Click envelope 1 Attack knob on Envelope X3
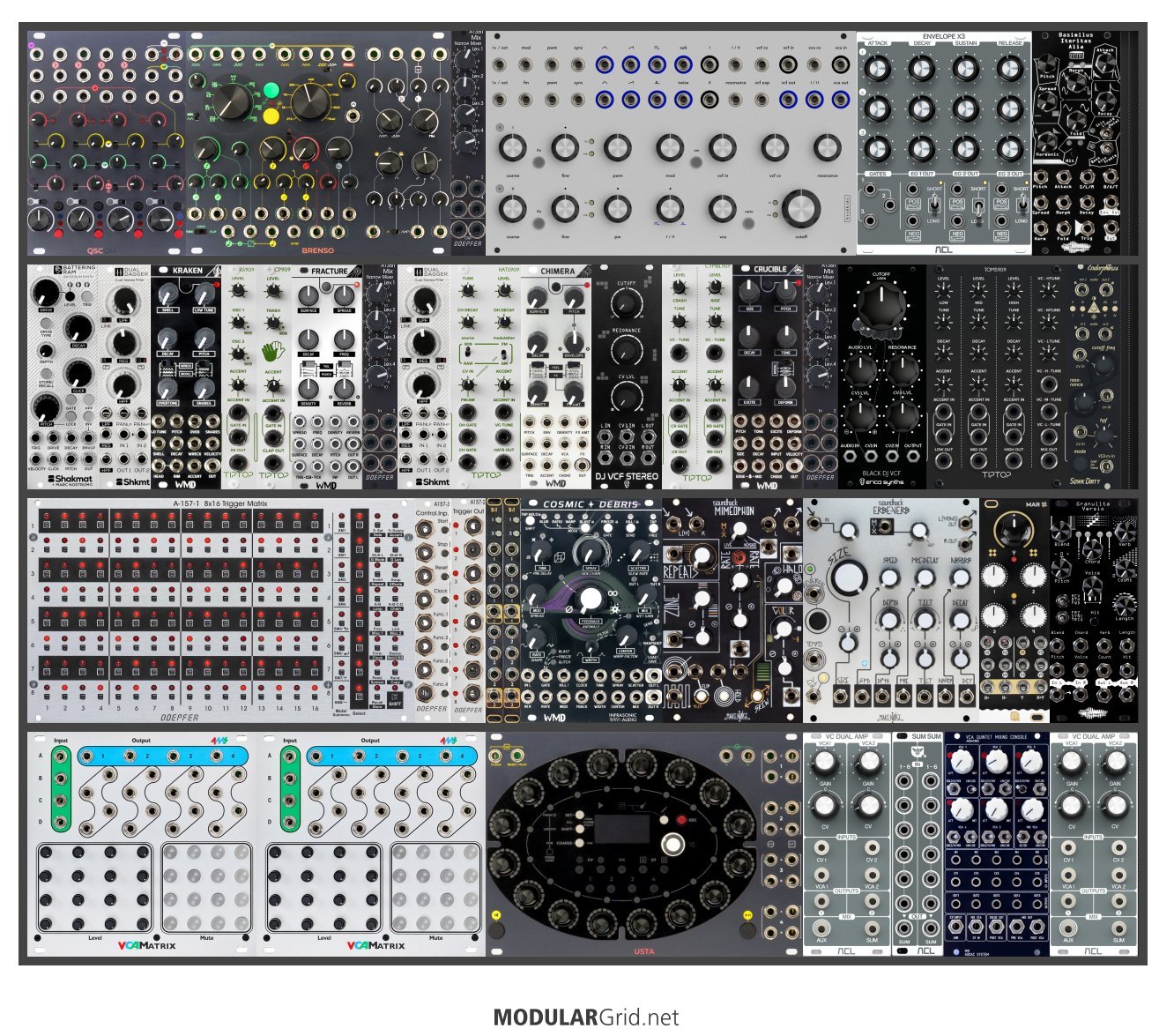The height and width of the screenshot is (1036, 1174). (x=877, y=67)
